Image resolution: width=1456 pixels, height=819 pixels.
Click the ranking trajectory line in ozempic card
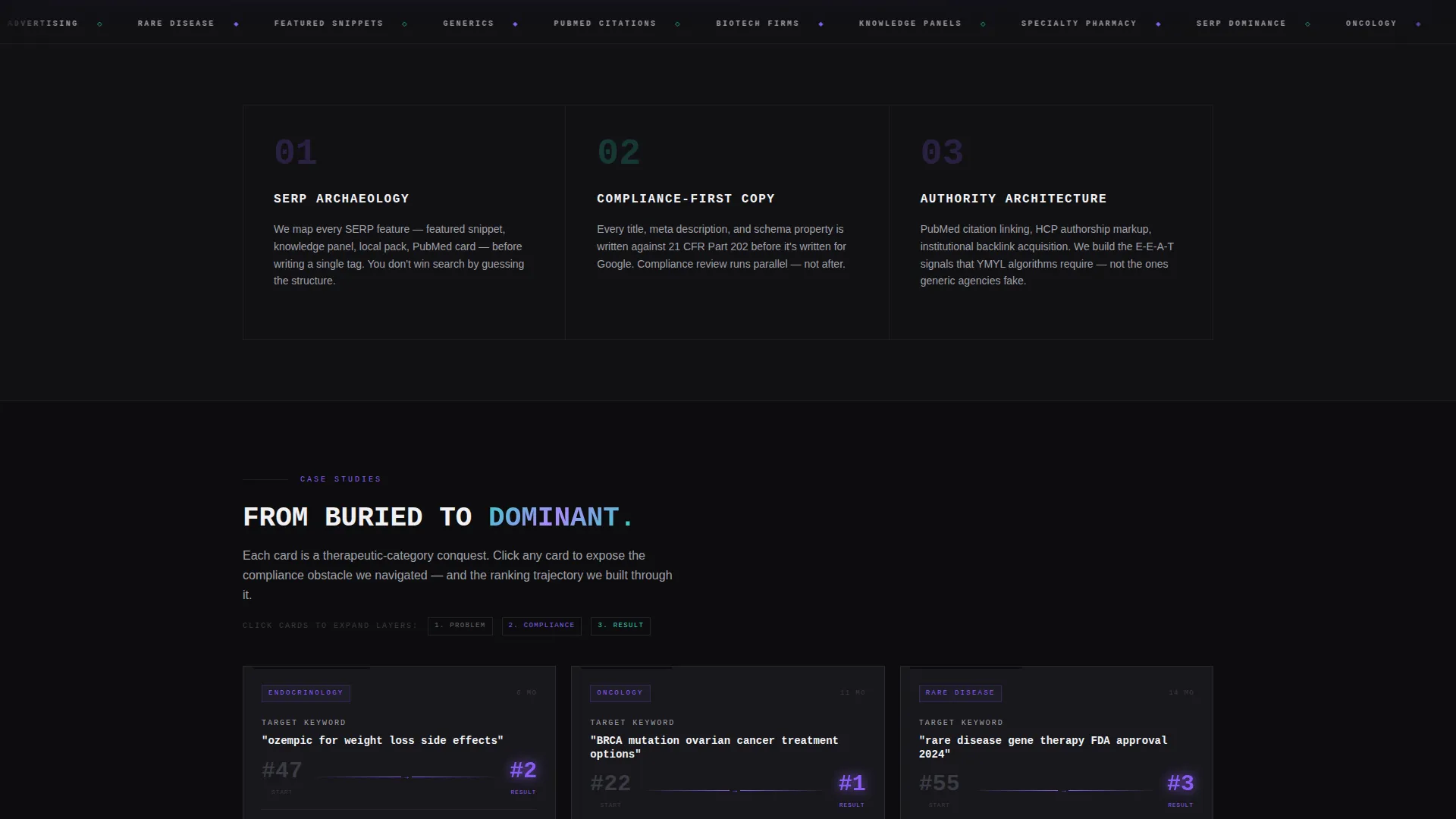pyautogui.click(x=406, y=777)
